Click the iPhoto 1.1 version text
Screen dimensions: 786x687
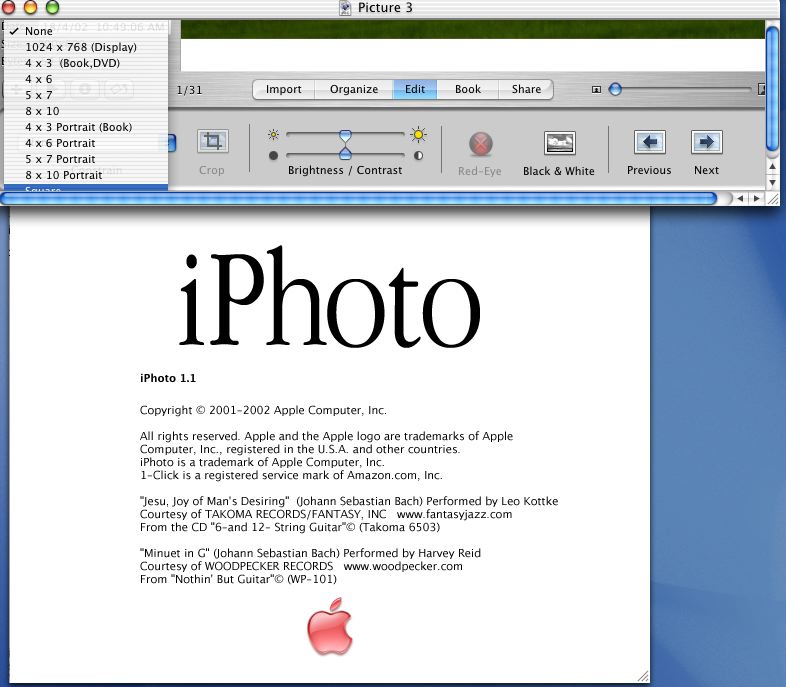(168, 378)
